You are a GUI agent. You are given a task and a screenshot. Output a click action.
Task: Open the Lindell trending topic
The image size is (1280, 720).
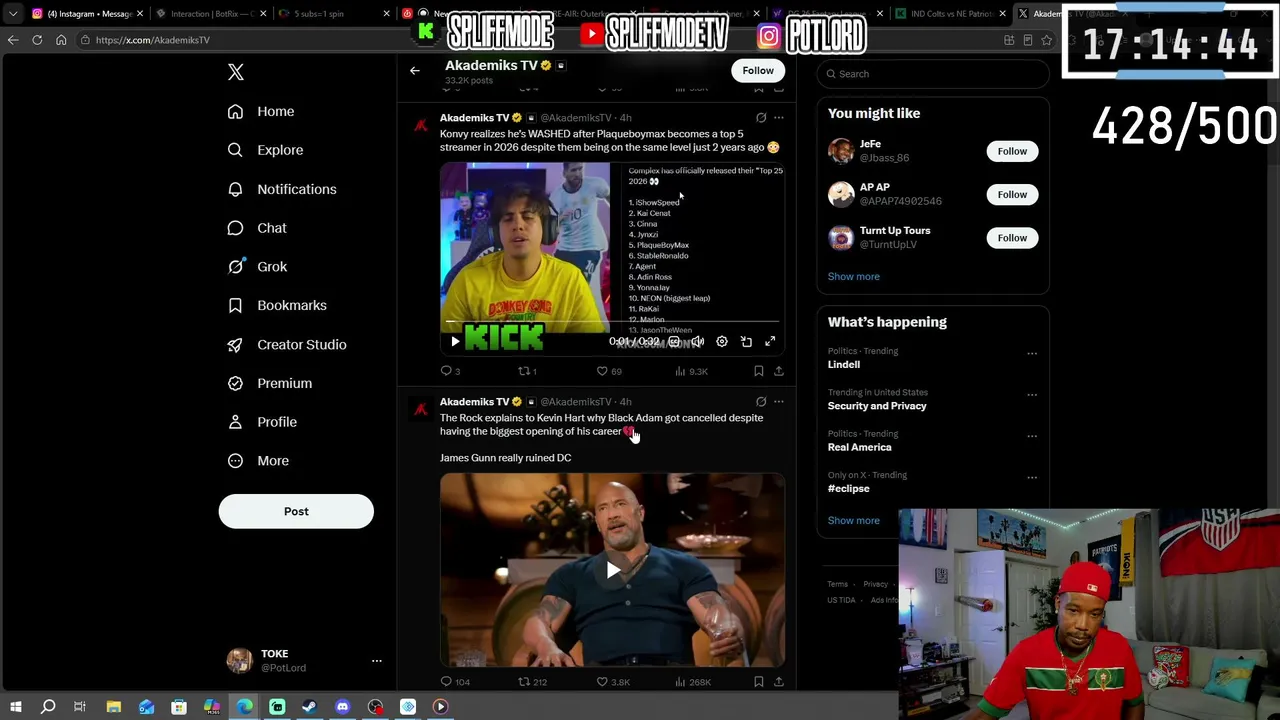click(x=844, y=365)
